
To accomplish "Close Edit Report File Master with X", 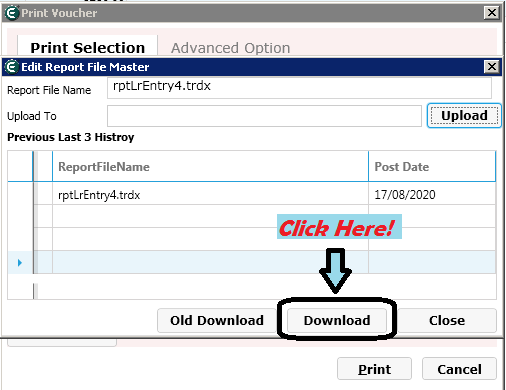I will (x=492, y=67).
